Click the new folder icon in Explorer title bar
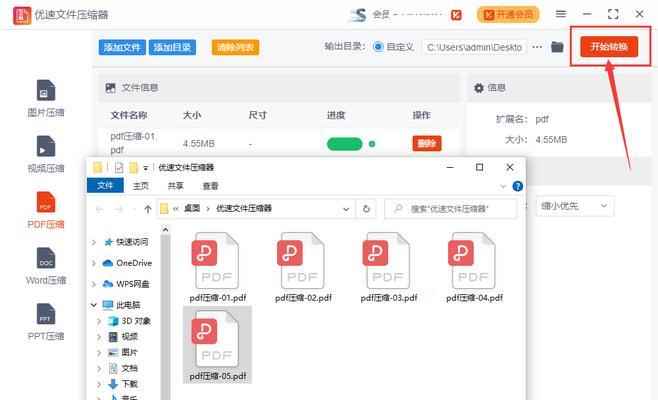 tap(133, 168)
